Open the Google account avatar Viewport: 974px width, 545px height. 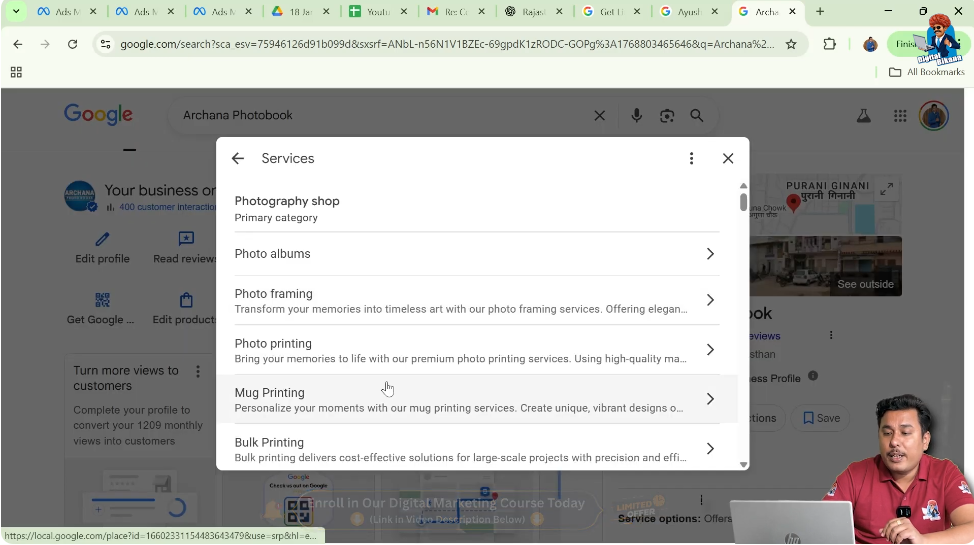[934, 116]
